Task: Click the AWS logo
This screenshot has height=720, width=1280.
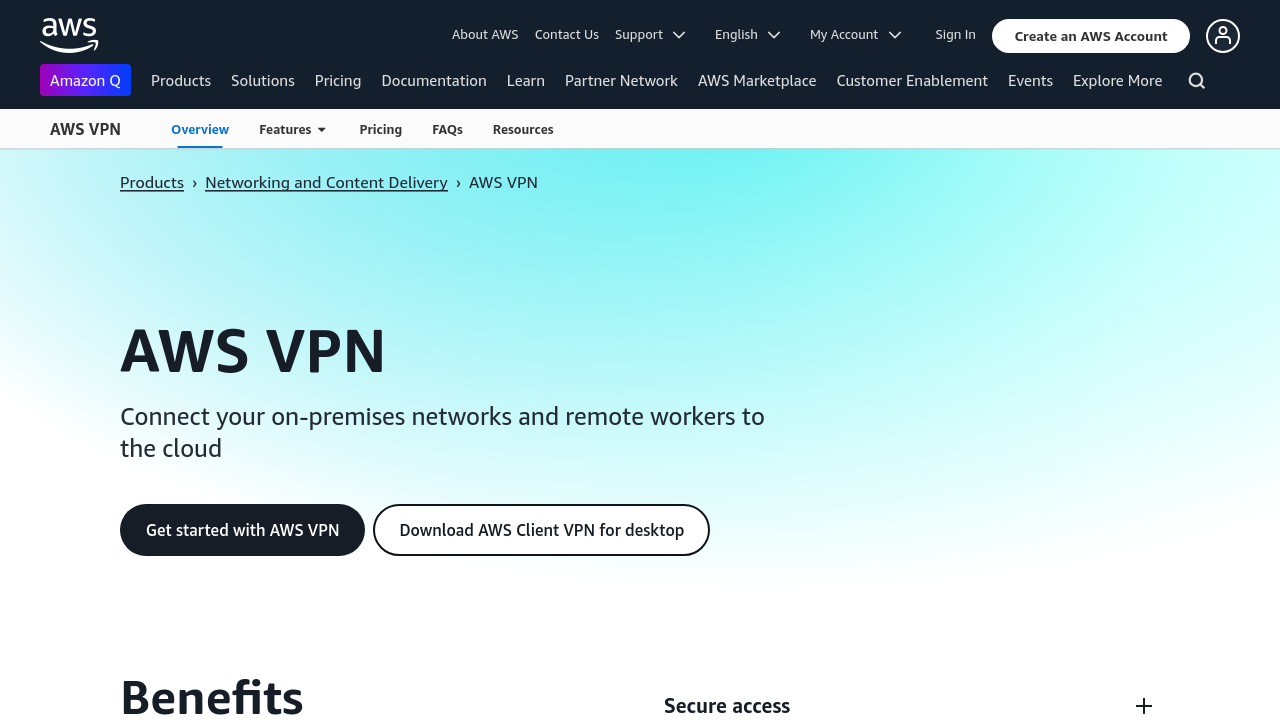Action: [x=69, y=35]
